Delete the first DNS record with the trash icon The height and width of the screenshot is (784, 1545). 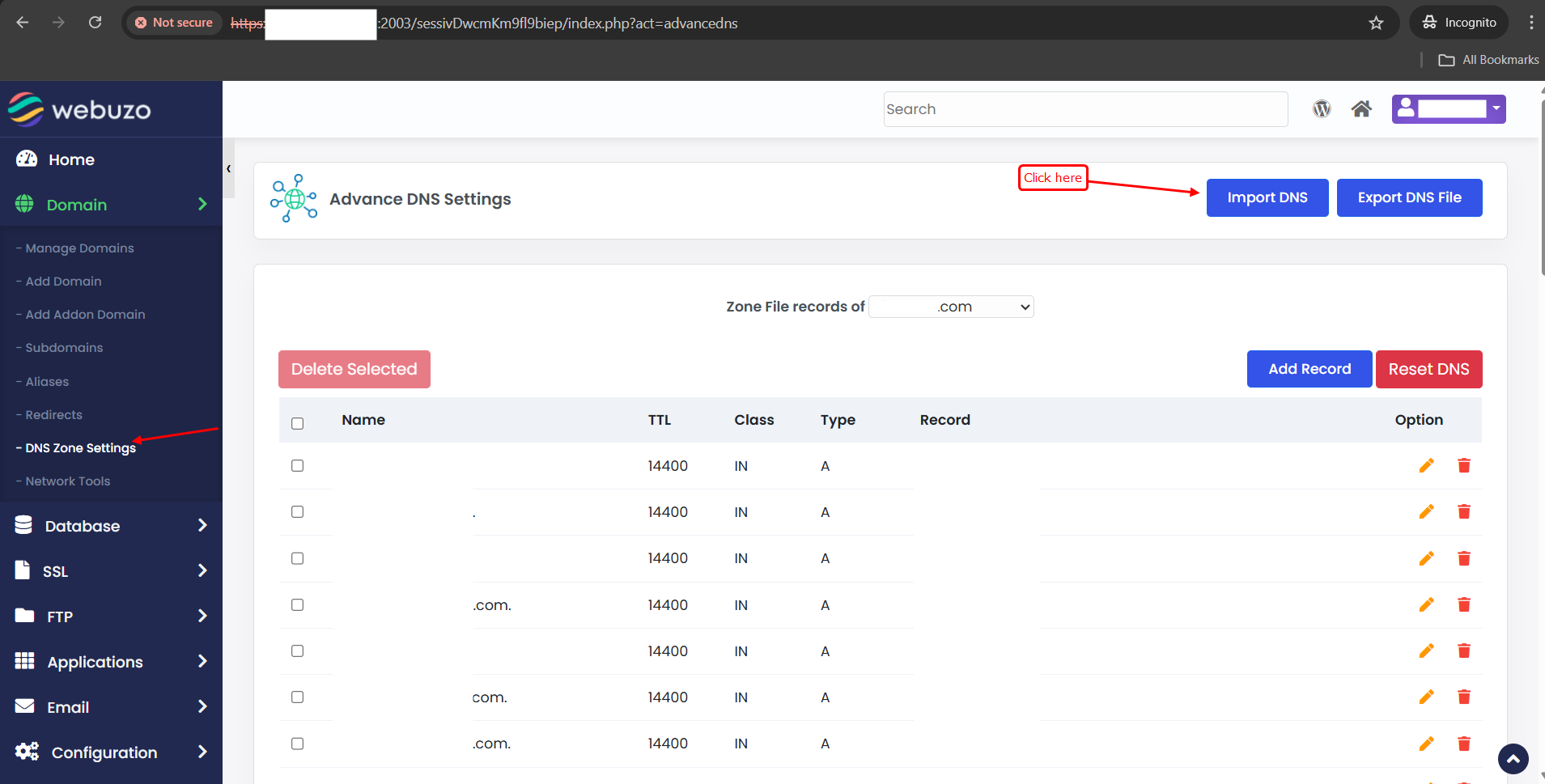point(1464,465)
